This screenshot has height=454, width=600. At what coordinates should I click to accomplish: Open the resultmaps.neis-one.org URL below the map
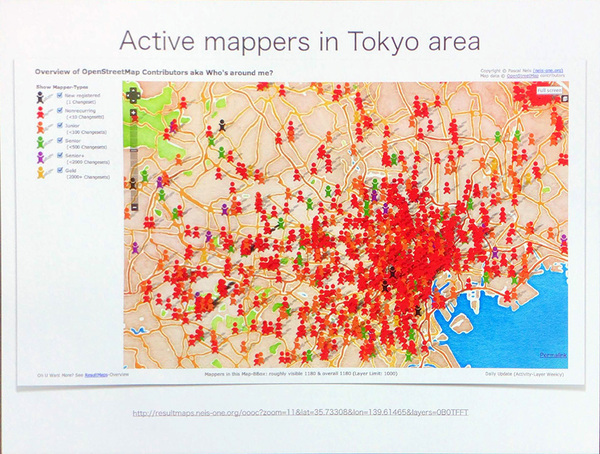point(299,414)
